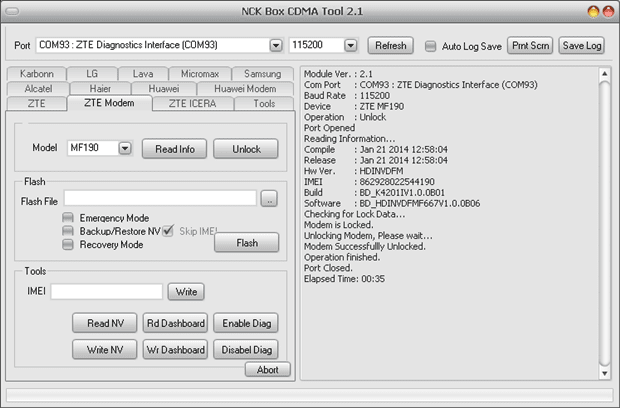
Task: Toggle the Auto Log Save checkbox
Action: pos(430,46)
